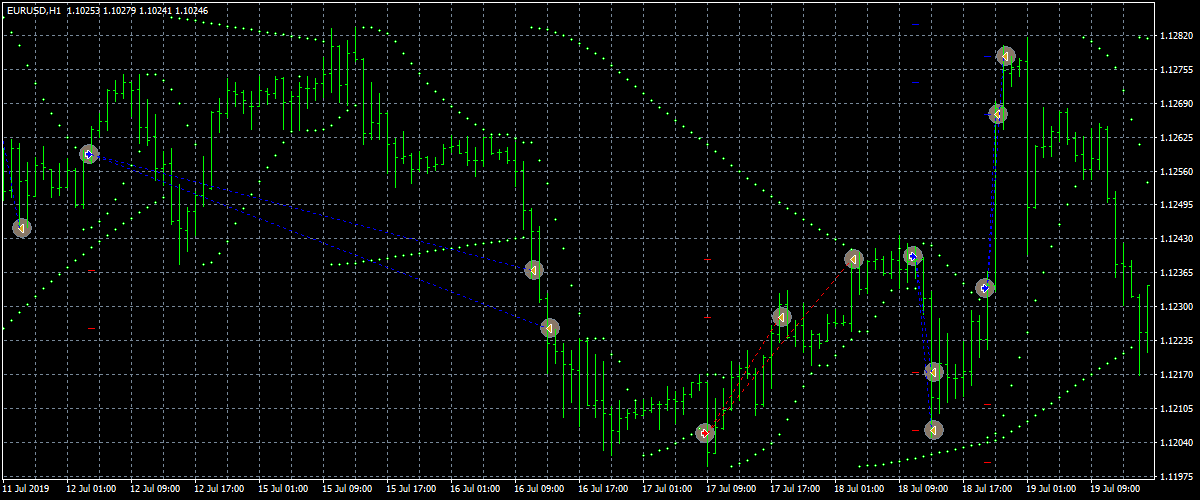Viewport: 1200px width, 500px height.
Task: Select orange close arrow just above the 1.12040 level
Action: coord(933,430)
